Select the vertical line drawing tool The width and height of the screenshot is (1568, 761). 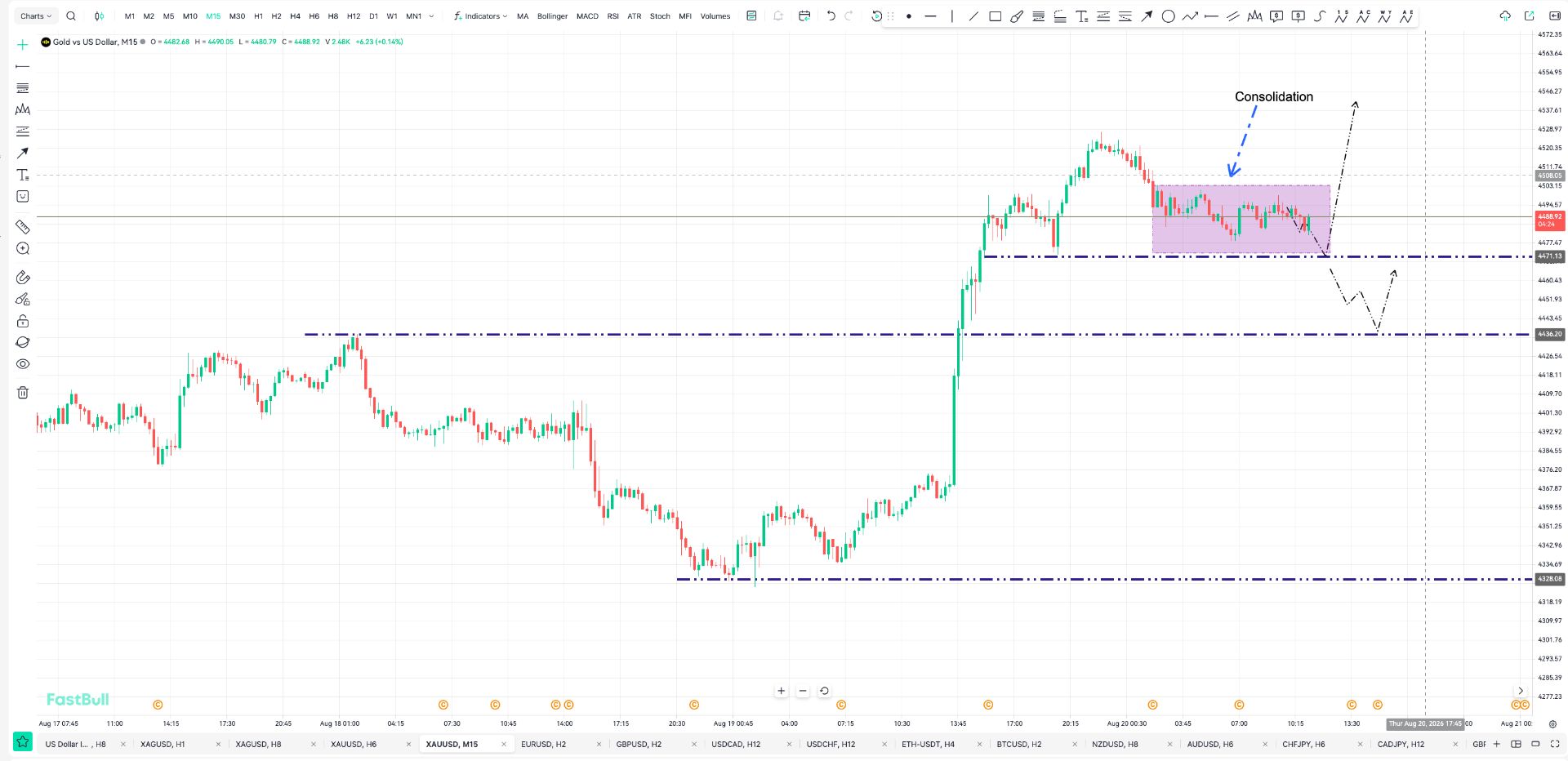click(951, 16)
